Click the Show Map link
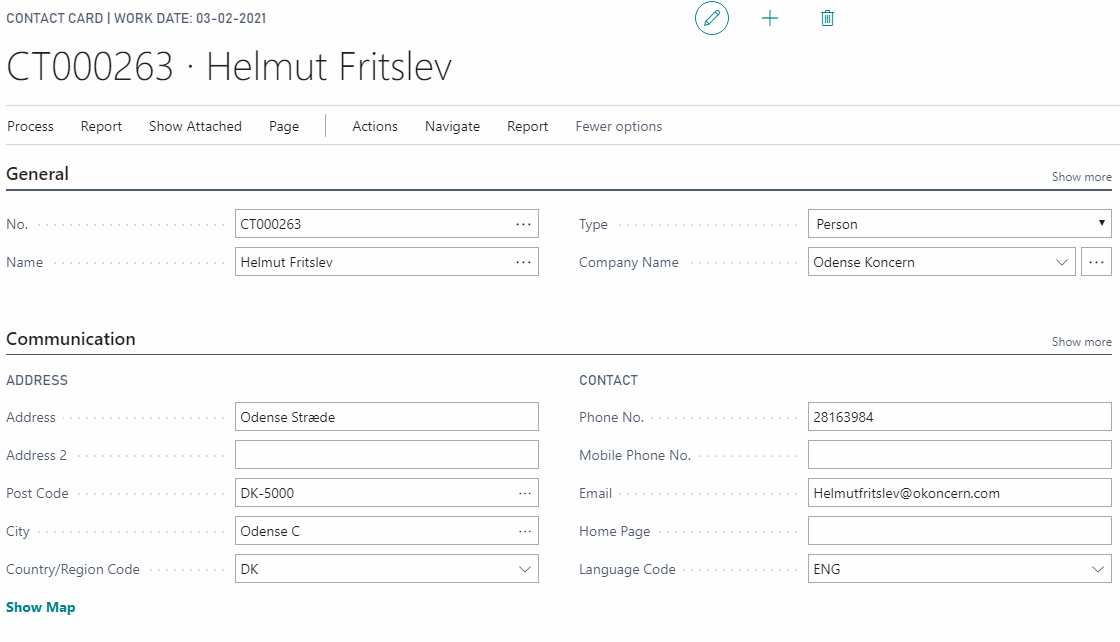The width and height of the screenshot is (1120, 642). 41,607
